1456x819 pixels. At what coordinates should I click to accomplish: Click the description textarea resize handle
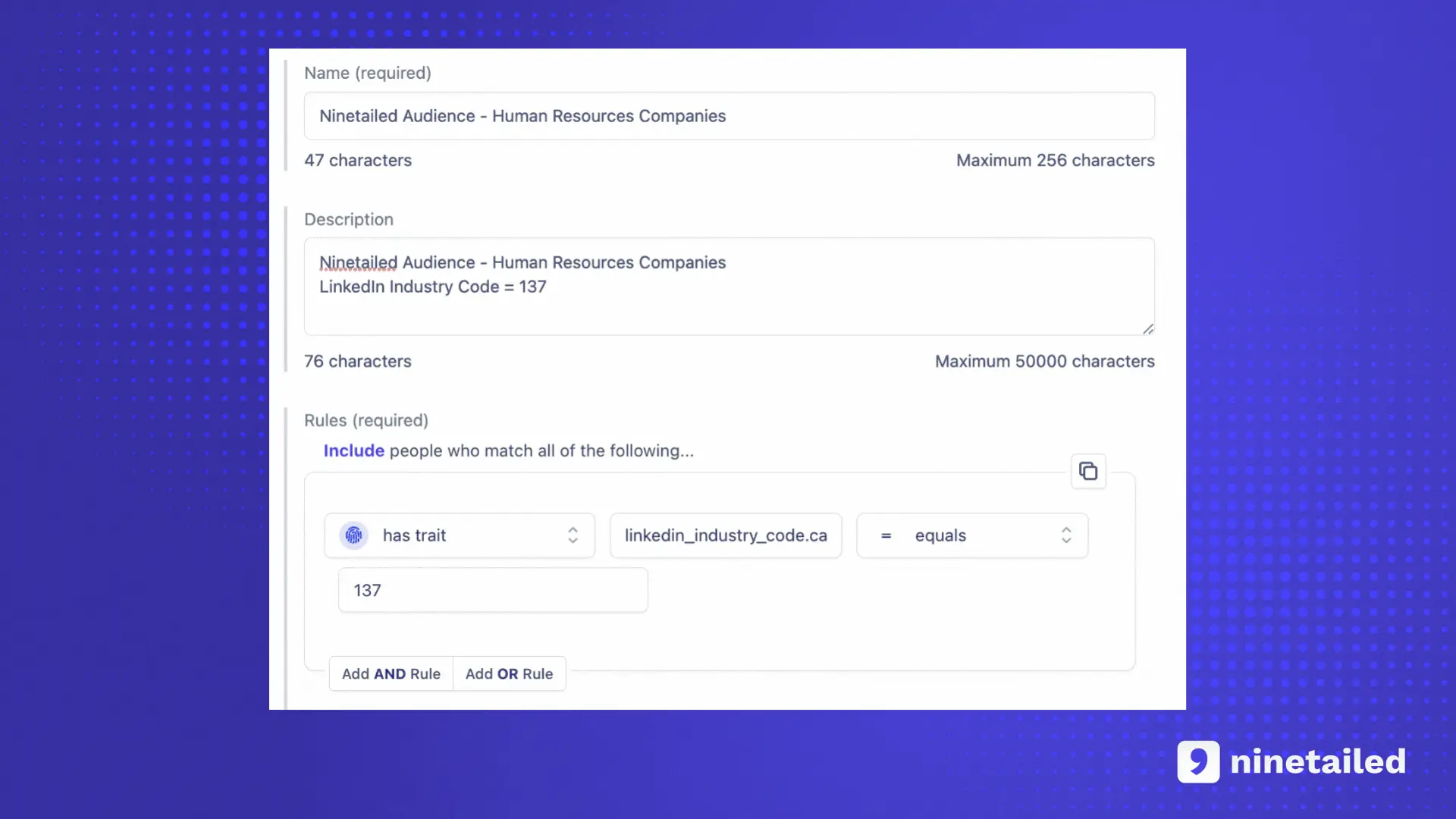(1148, 329)
